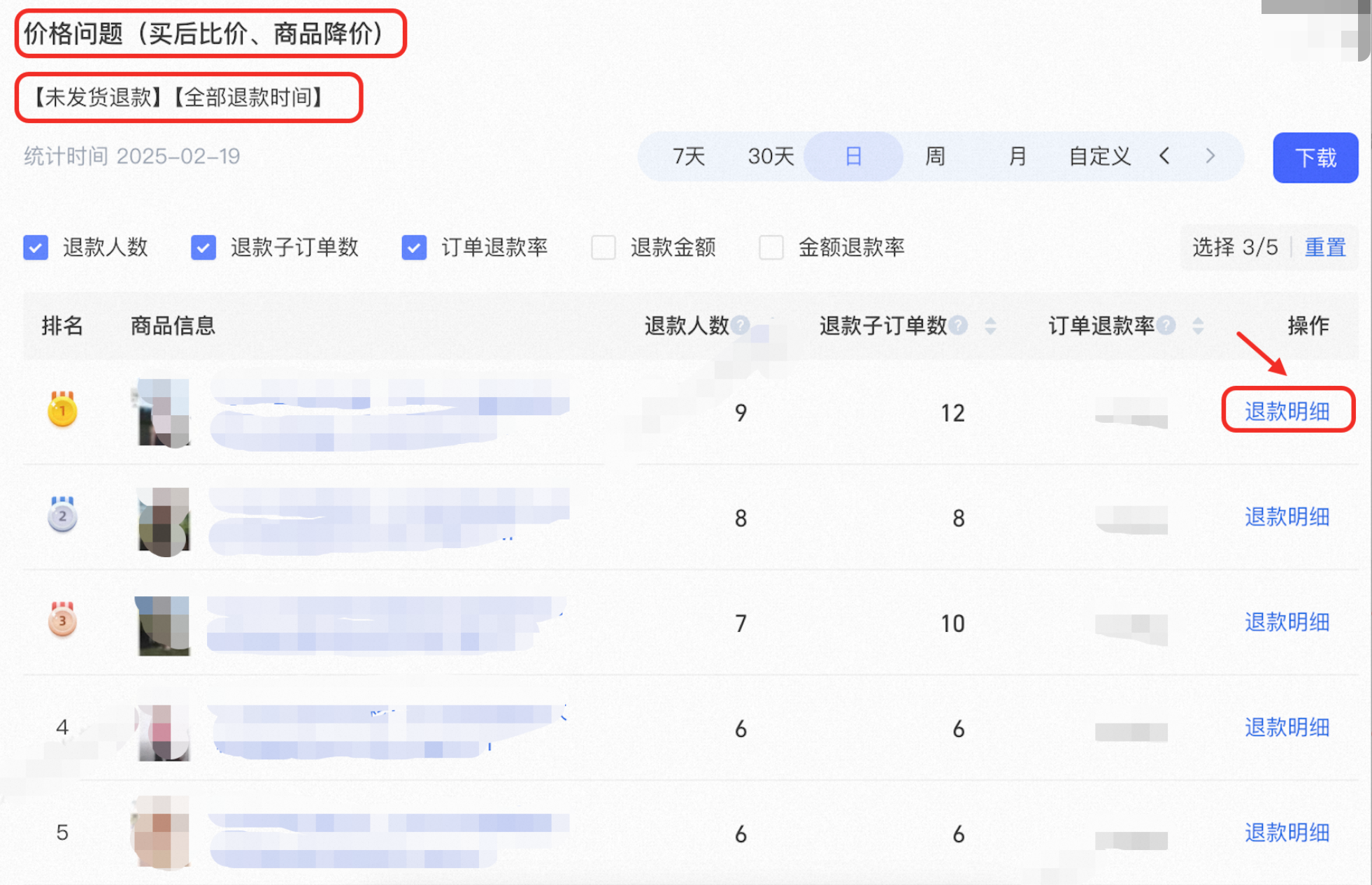This screenshot has height=885, width=1372.
Task: Switch to the 7天 range
Action: (688, 157)
